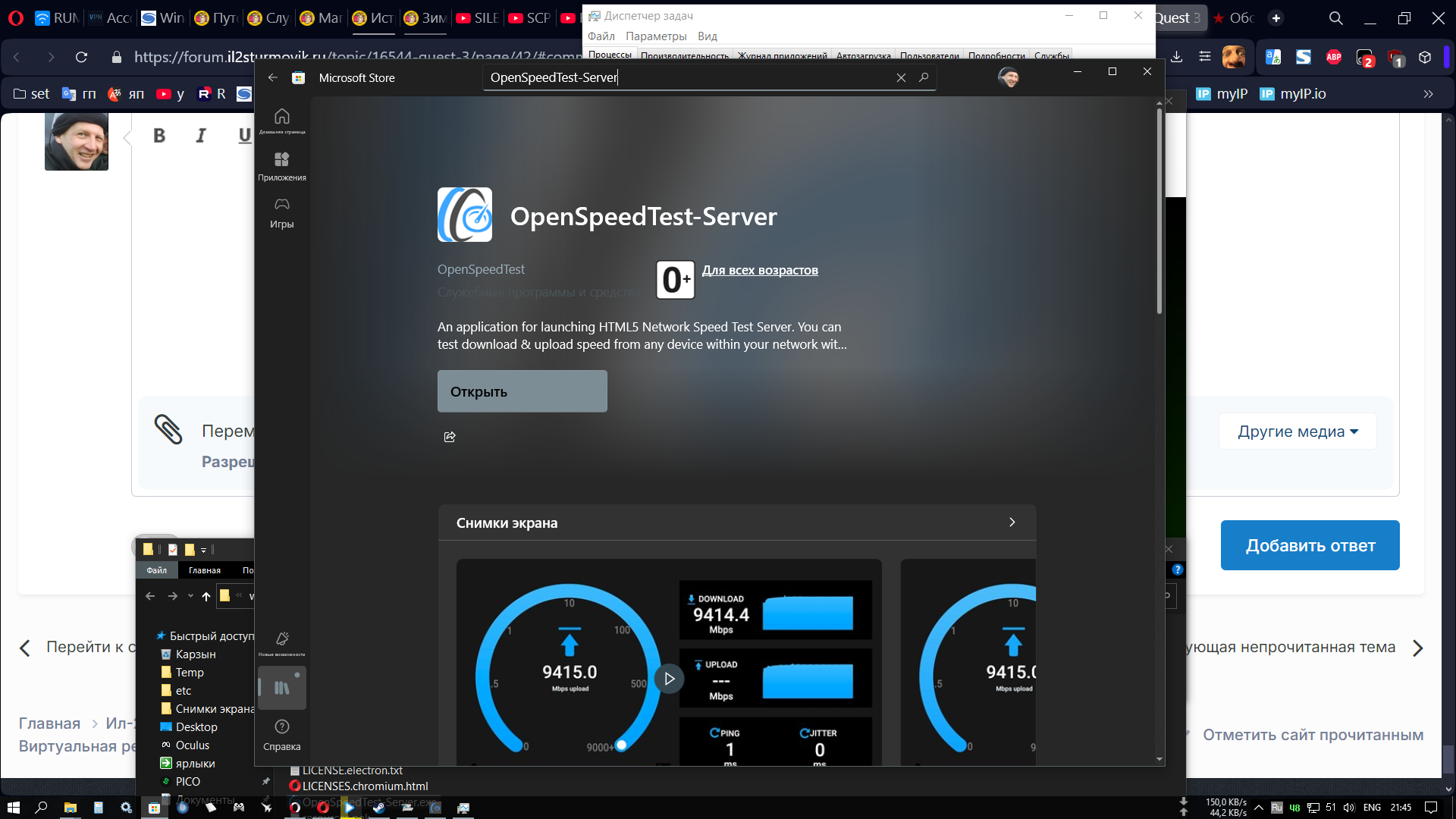This screenshot has height=819, width=1456.
Task: Open the Для всех возрастов link
Action: (759, 270)
